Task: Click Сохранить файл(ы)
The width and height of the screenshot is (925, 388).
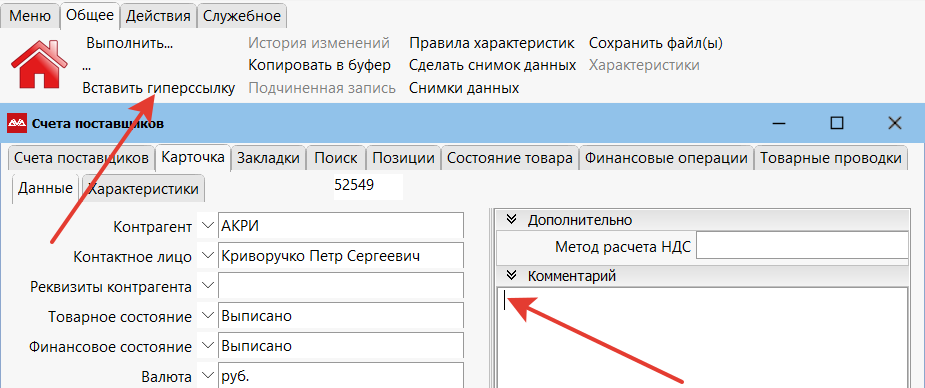Action: 656,43
